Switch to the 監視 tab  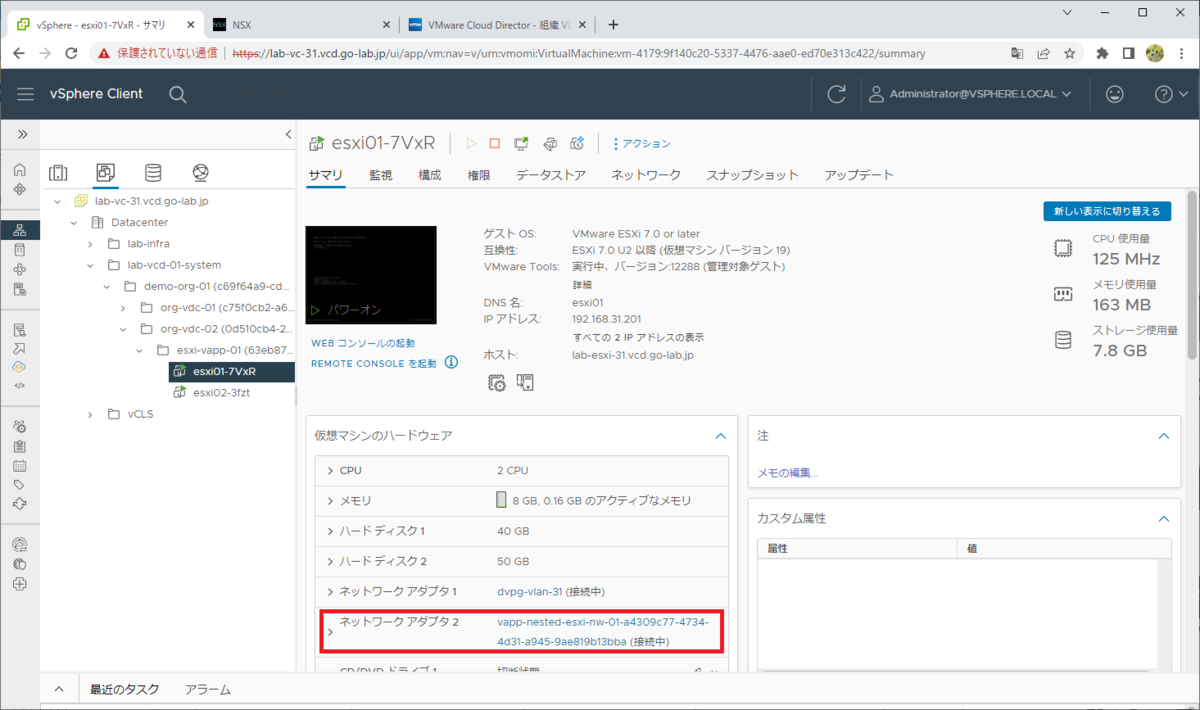(x=380, y=175)
